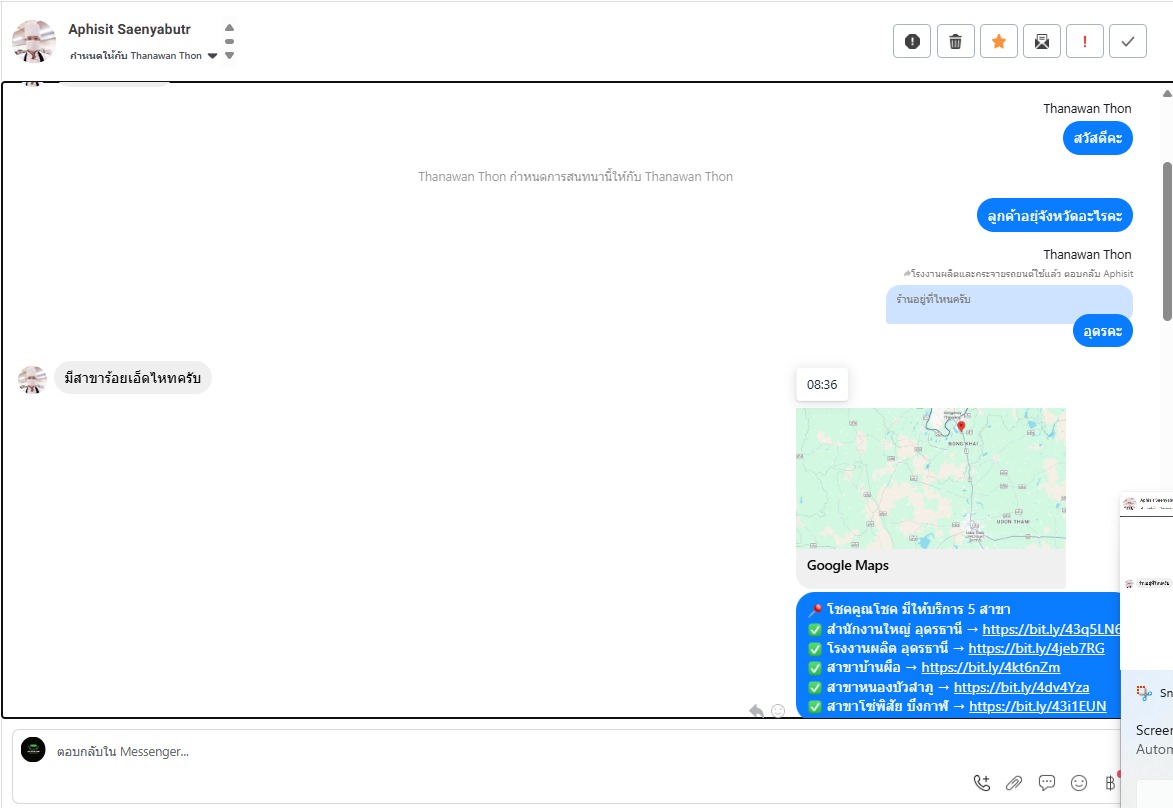
Task: Open link https://bit.ly/4jeb7RG for factory
Action: [1036, 649]
